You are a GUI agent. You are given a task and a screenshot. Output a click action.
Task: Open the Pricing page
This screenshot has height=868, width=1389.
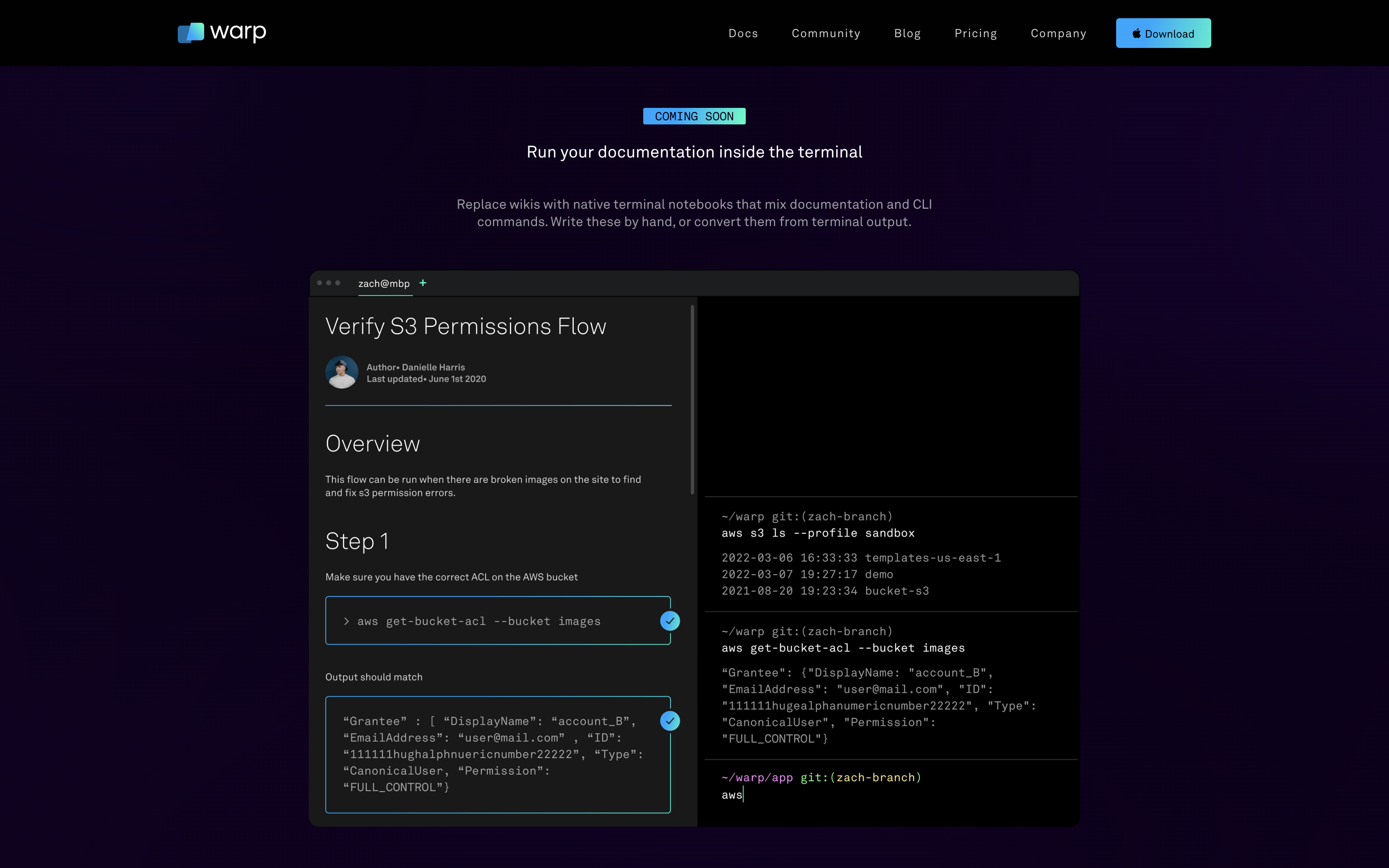tap(975, 33)
